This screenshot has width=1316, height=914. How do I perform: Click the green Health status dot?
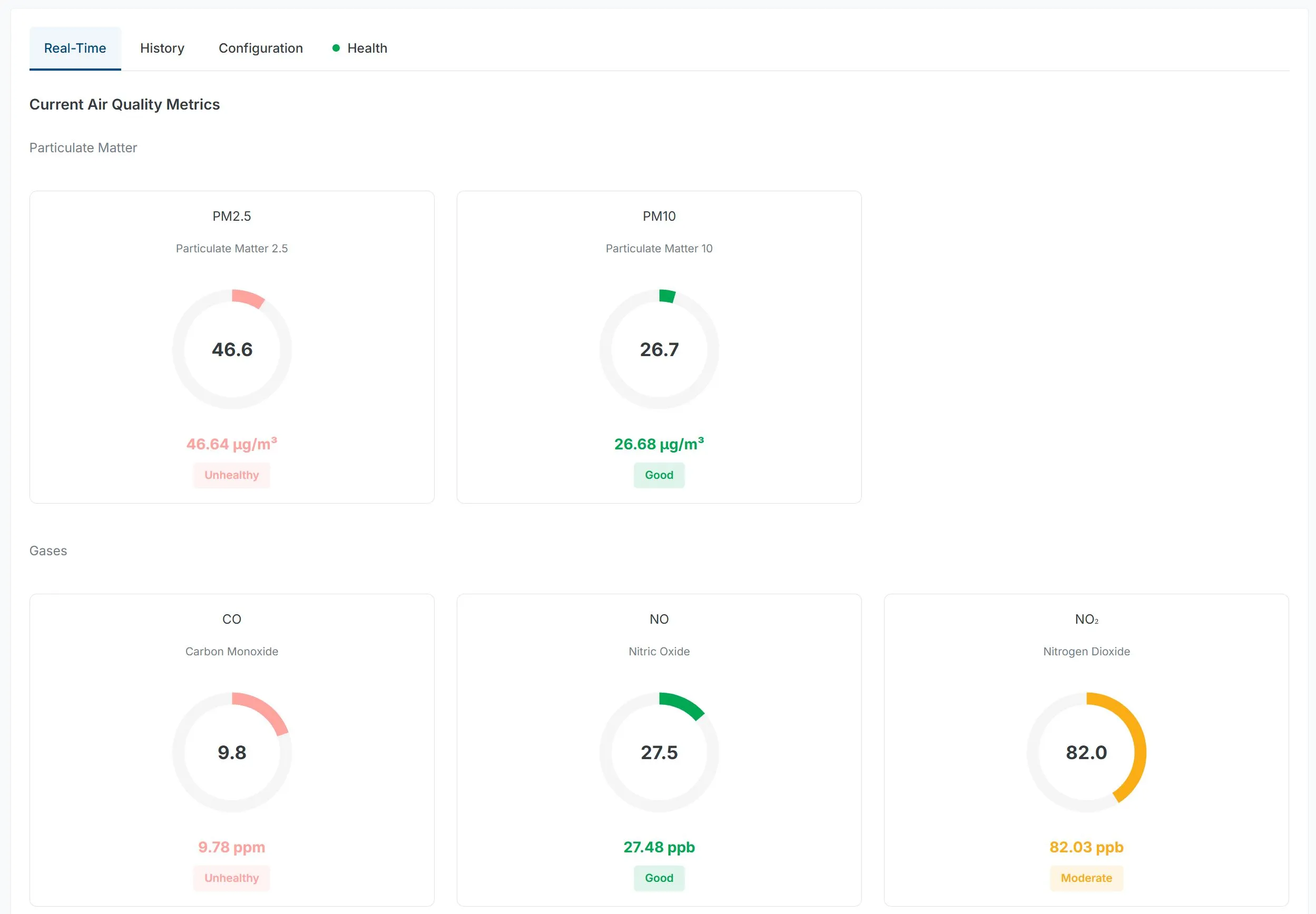pos(336,48)
